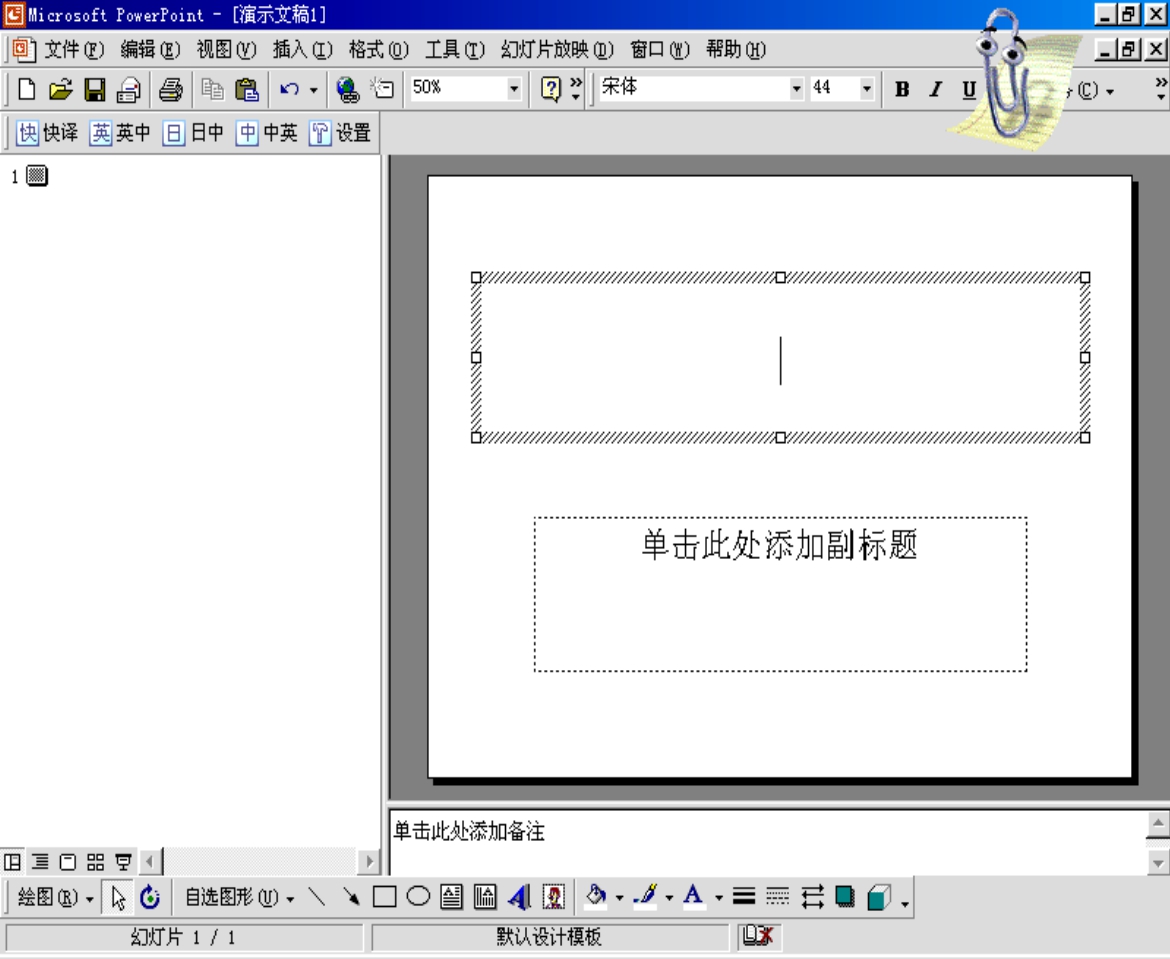Insert a horizontal text box

pyautogui.click(x=451, y=896)
